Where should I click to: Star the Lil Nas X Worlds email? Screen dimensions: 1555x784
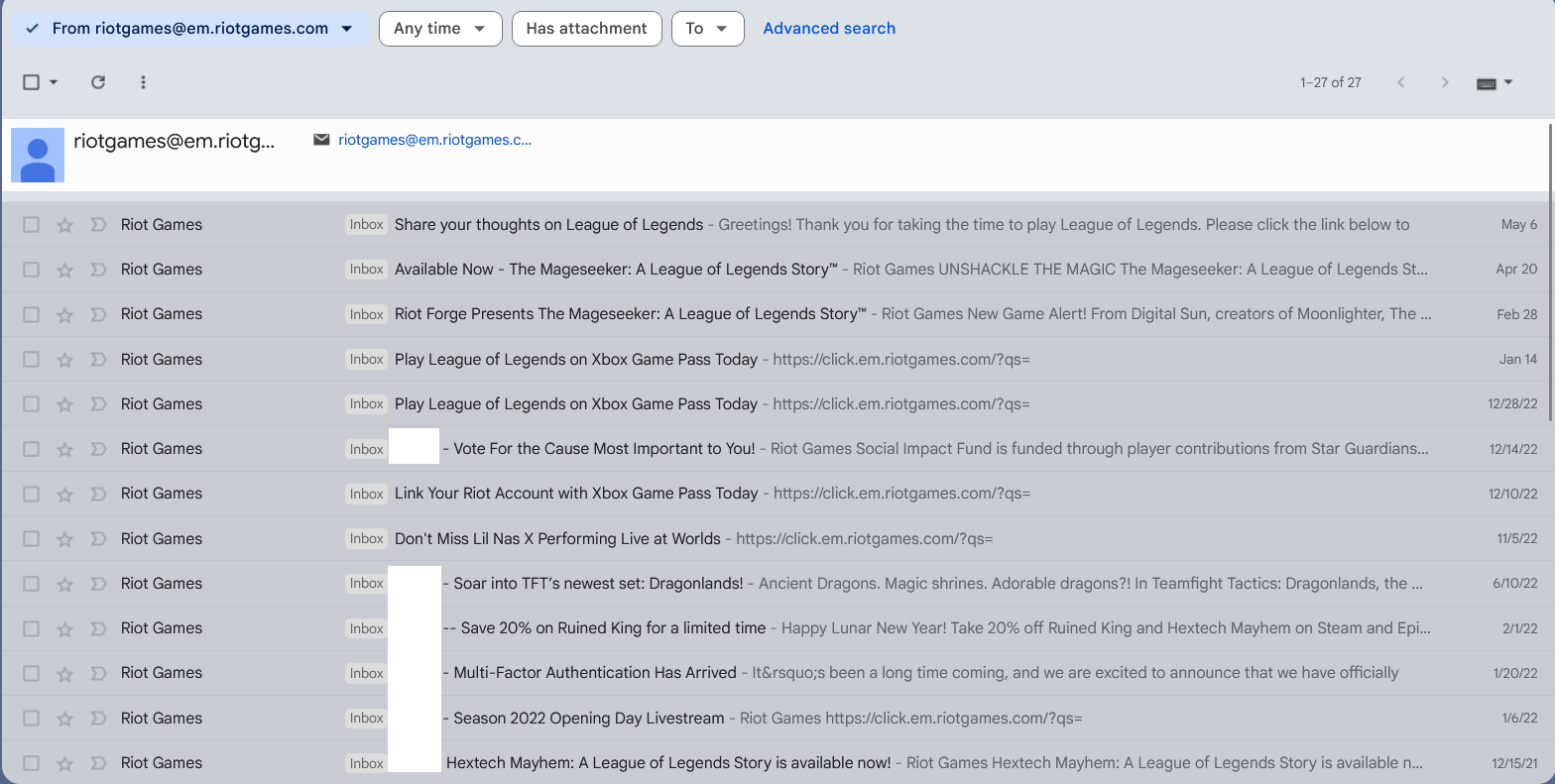[65, 539]
